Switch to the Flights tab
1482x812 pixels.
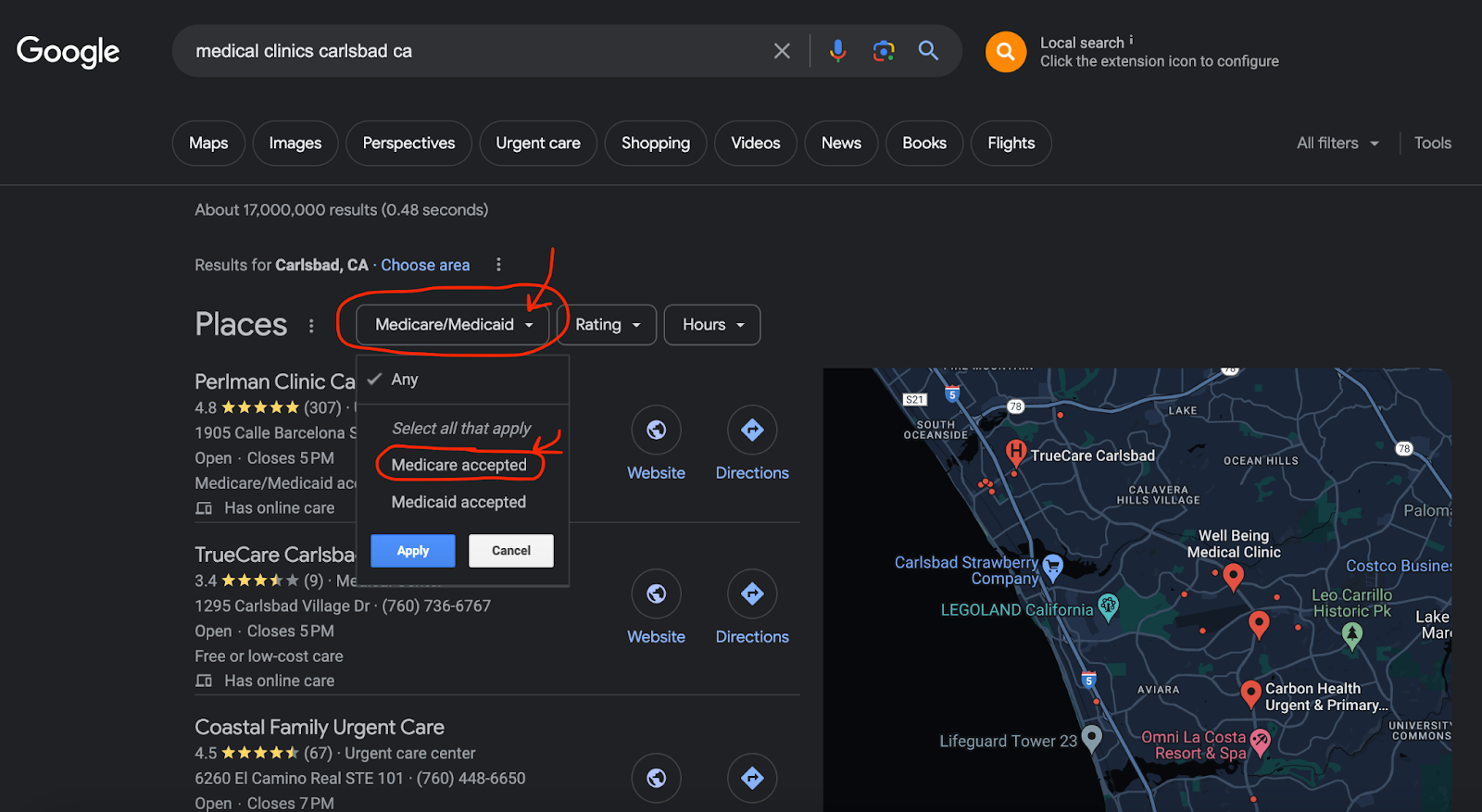click(x=1011, y=144)
